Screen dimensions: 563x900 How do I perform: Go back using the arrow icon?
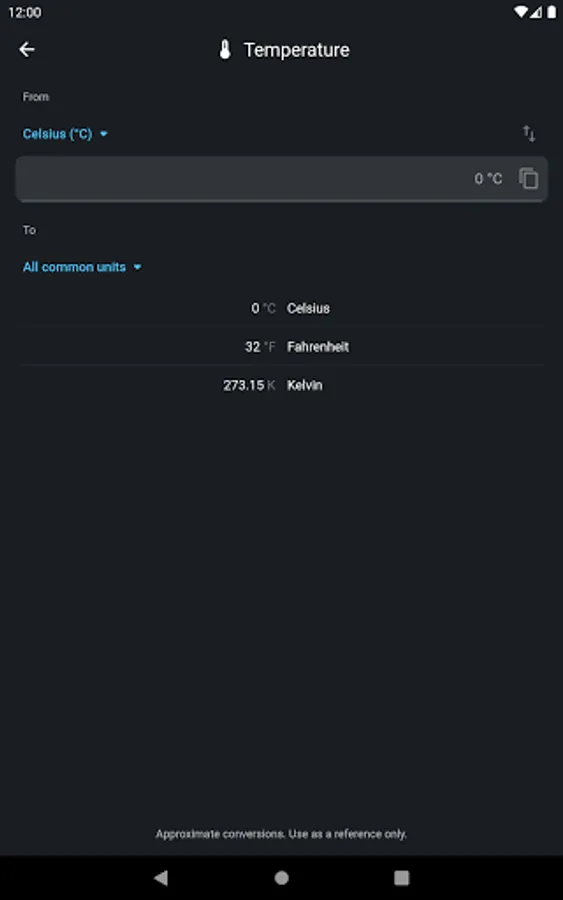point(27,49)
